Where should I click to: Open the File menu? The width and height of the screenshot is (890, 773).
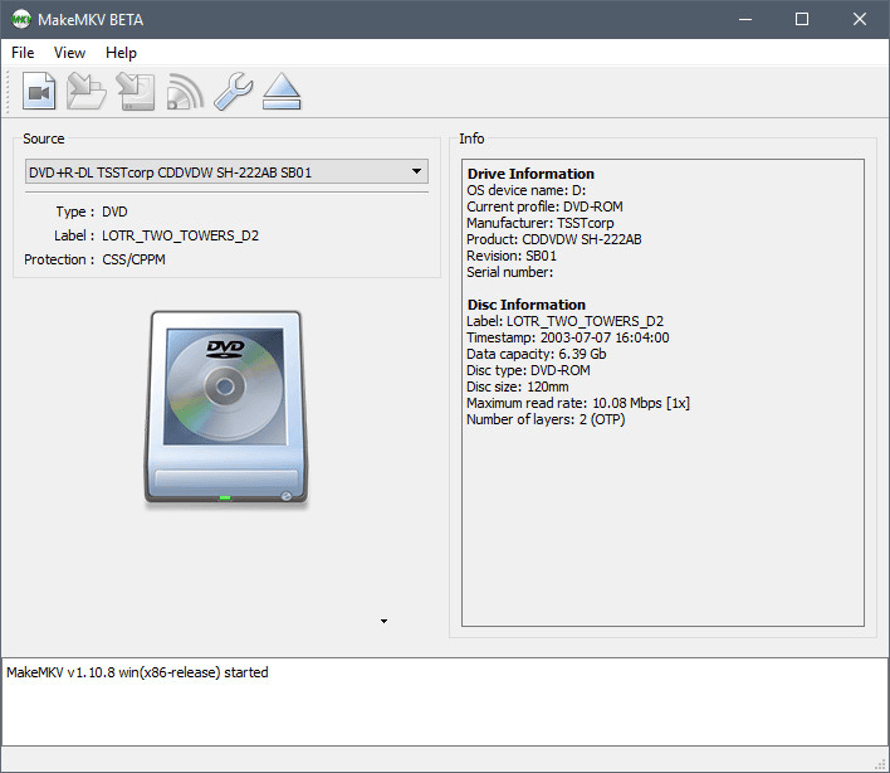click(22, 53)
